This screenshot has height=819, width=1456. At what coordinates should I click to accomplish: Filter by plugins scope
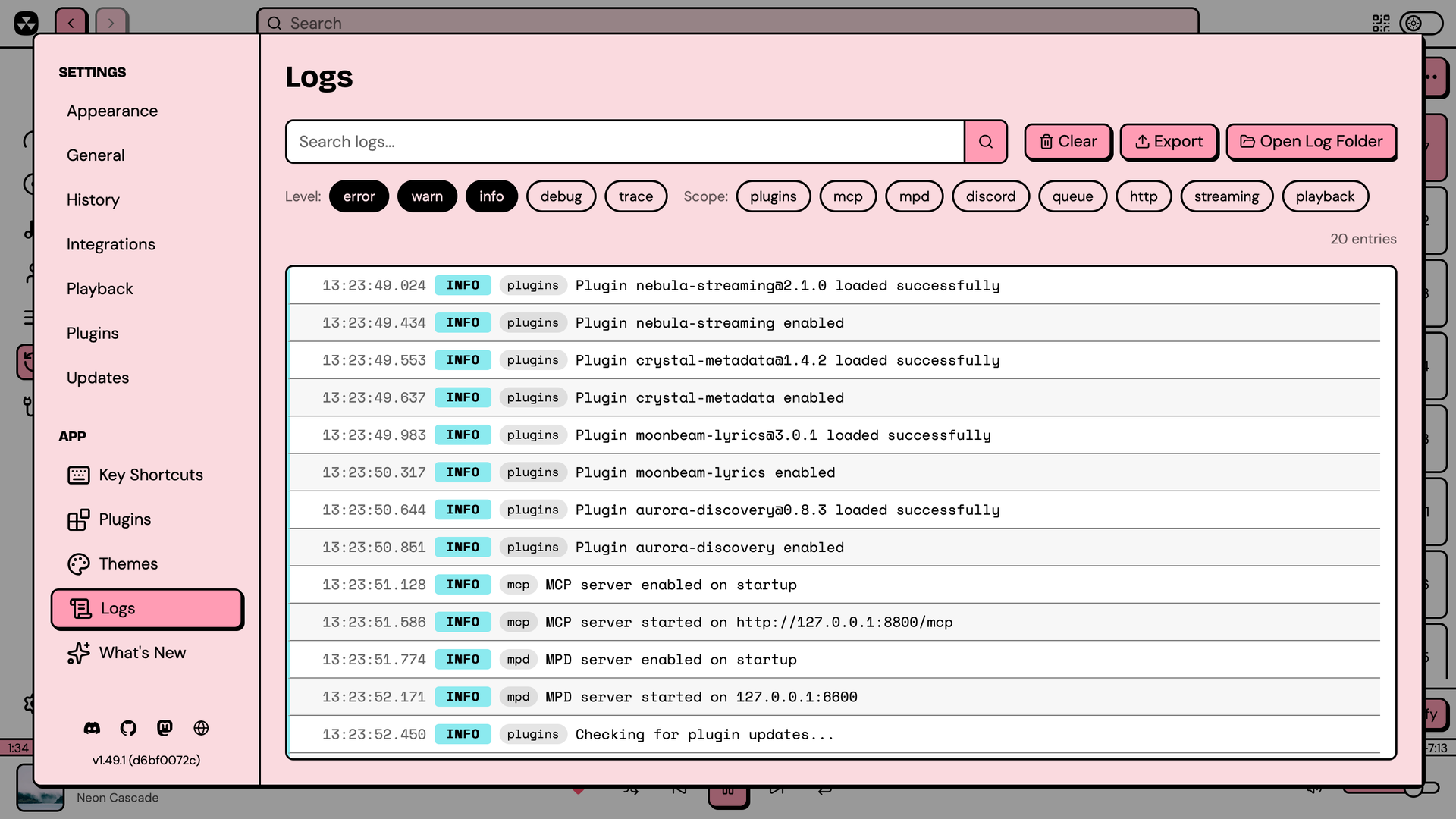773,196
